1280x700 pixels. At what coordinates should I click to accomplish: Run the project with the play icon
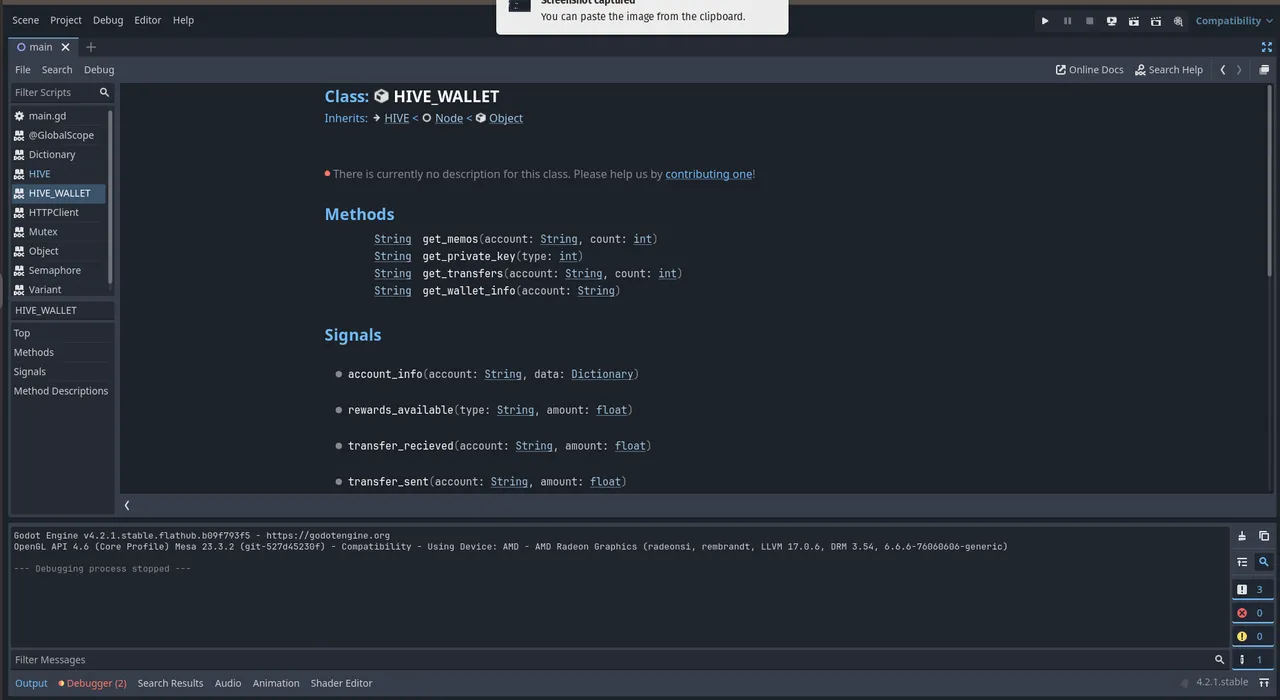(x=1045, y=21)
